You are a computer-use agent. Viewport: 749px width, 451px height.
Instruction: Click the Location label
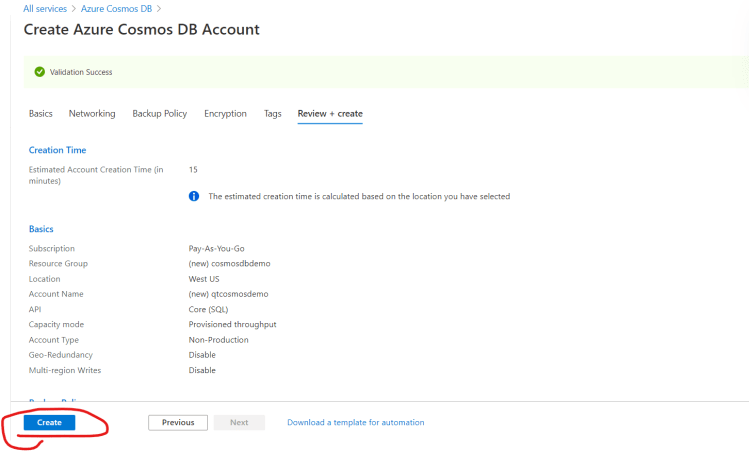[x=44, y=279]
